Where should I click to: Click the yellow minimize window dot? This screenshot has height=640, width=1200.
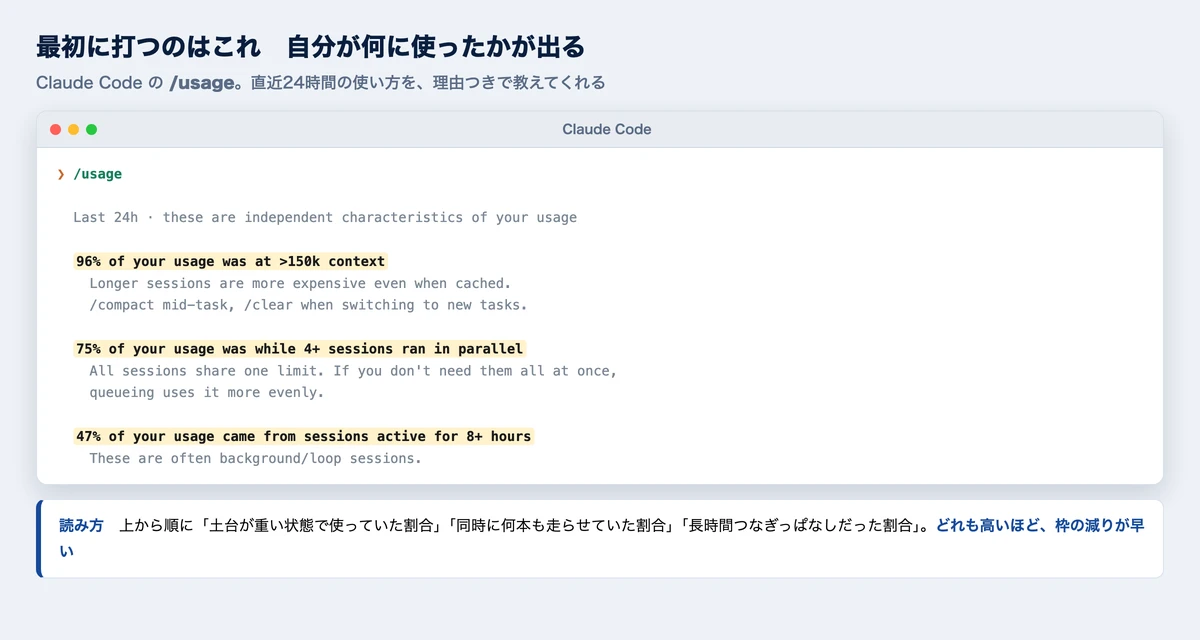(x=74, y=129)
